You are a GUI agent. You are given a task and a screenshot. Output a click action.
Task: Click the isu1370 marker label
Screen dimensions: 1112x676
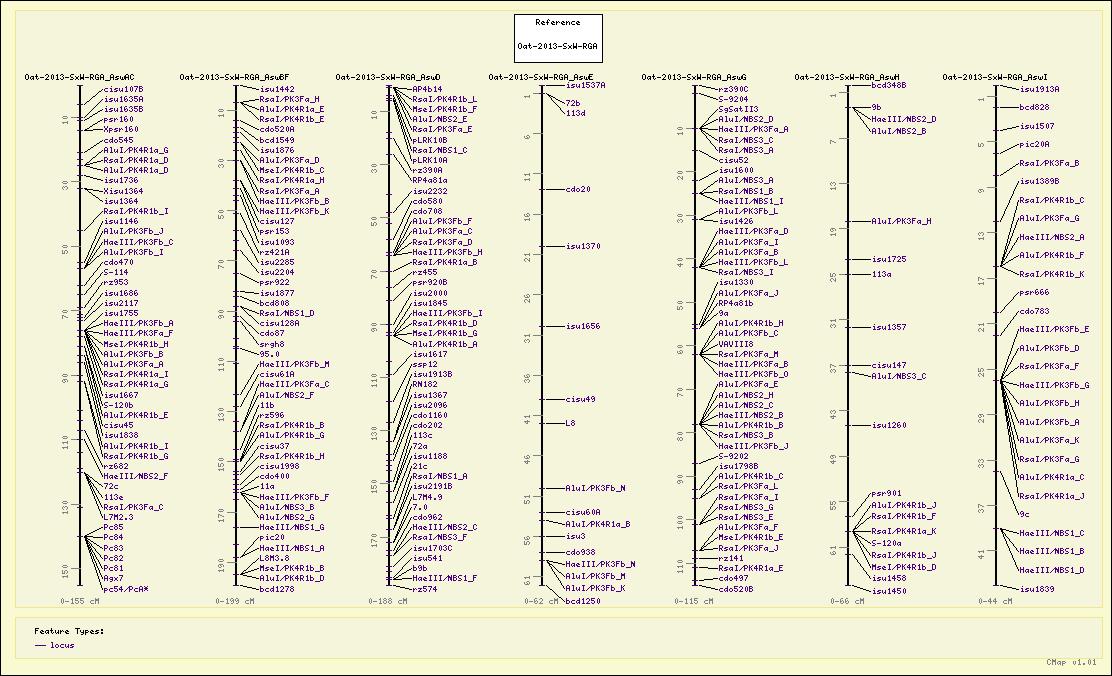tap(583, 246)
